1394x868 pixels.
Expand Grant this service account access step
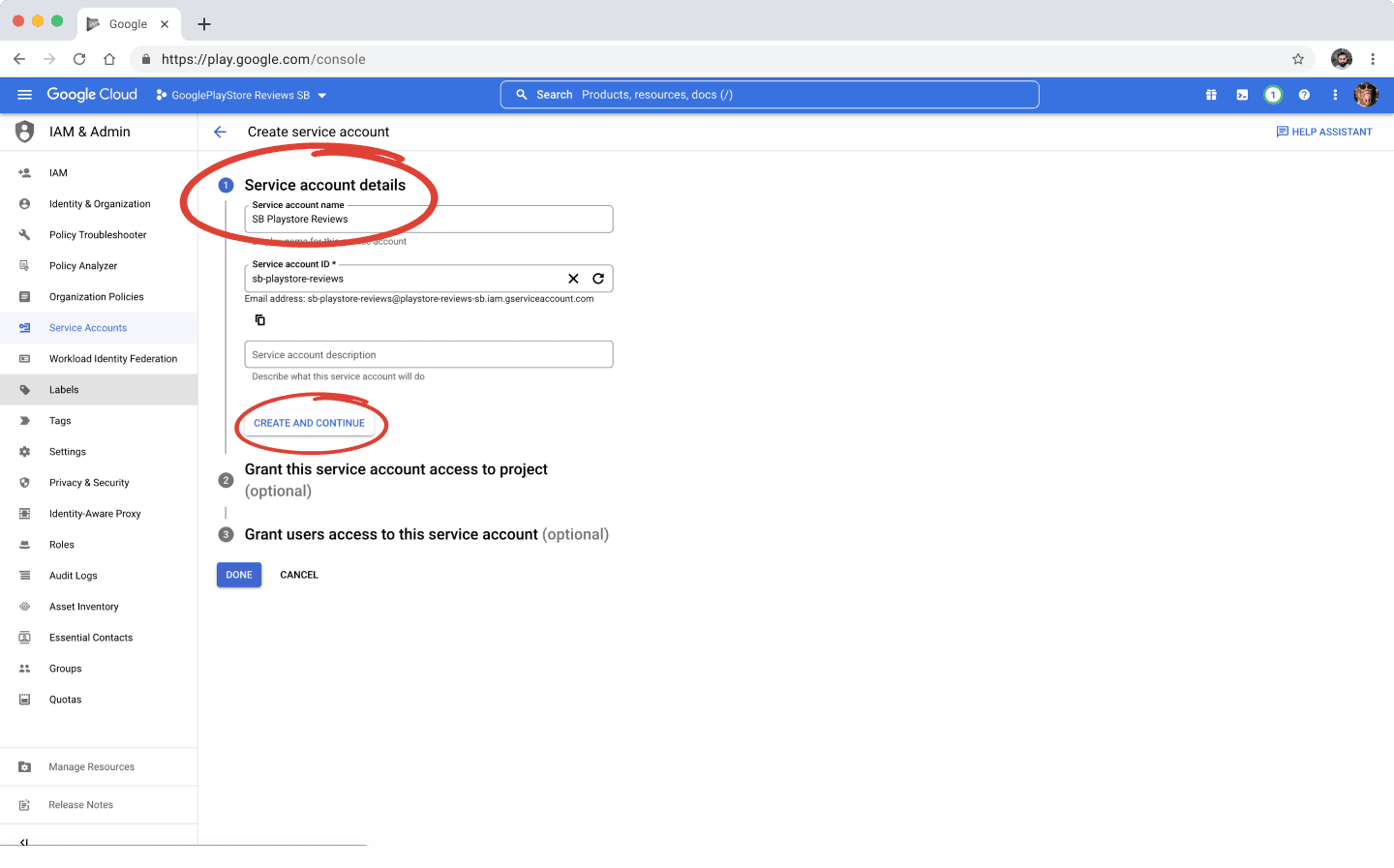click(396, 480)
